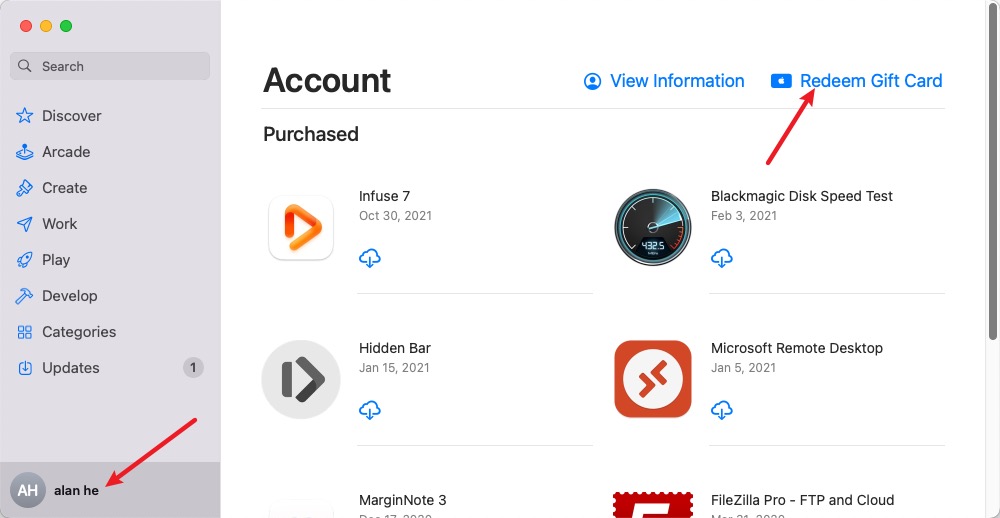The height and width of the screenshot is (518, 1000).
Task: Click the MarginNote 3 title
Action: coord(402,500)
